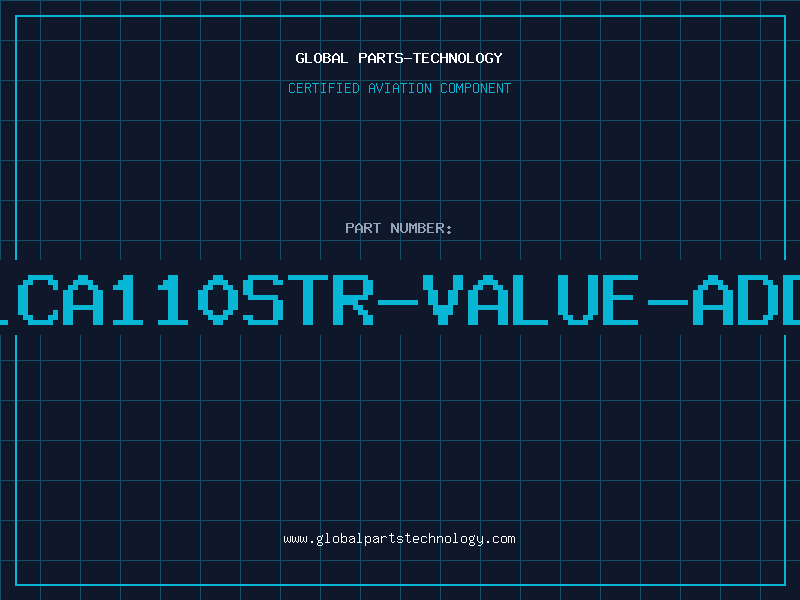Viewport: 800px width, 600px height.
Task: Open the www.globalpartstechnology.com link
Action: (x=399, y=539)
